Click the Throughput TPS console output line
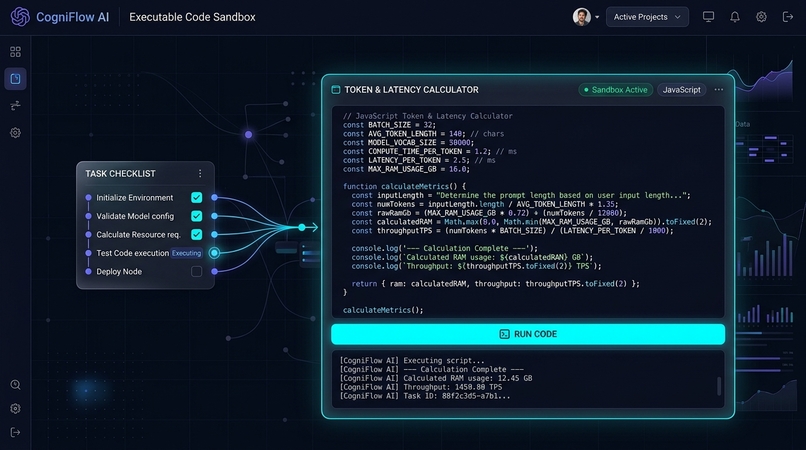Viewport: 806px width, 450px height. point(421,387)
